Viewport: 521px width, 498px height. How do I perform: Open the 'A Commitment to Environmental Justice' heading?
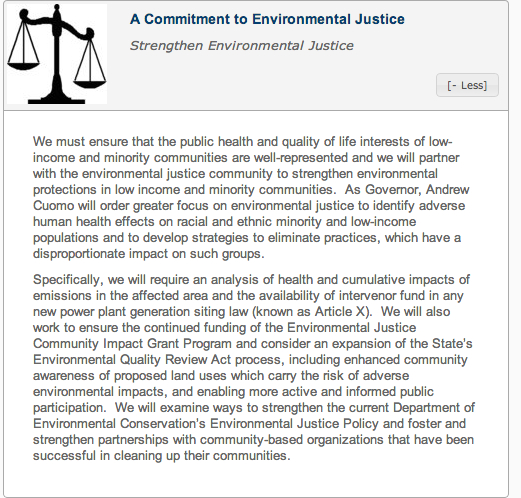[267, 19]
